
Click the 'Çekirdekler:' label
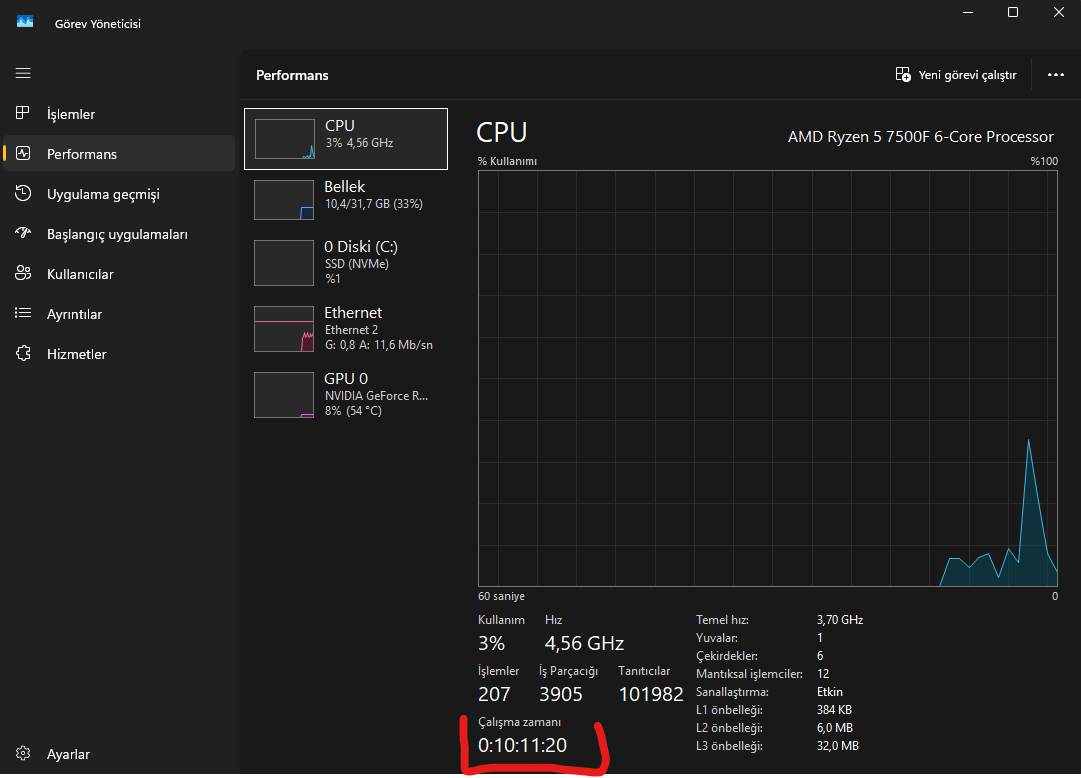pos(727,655)
